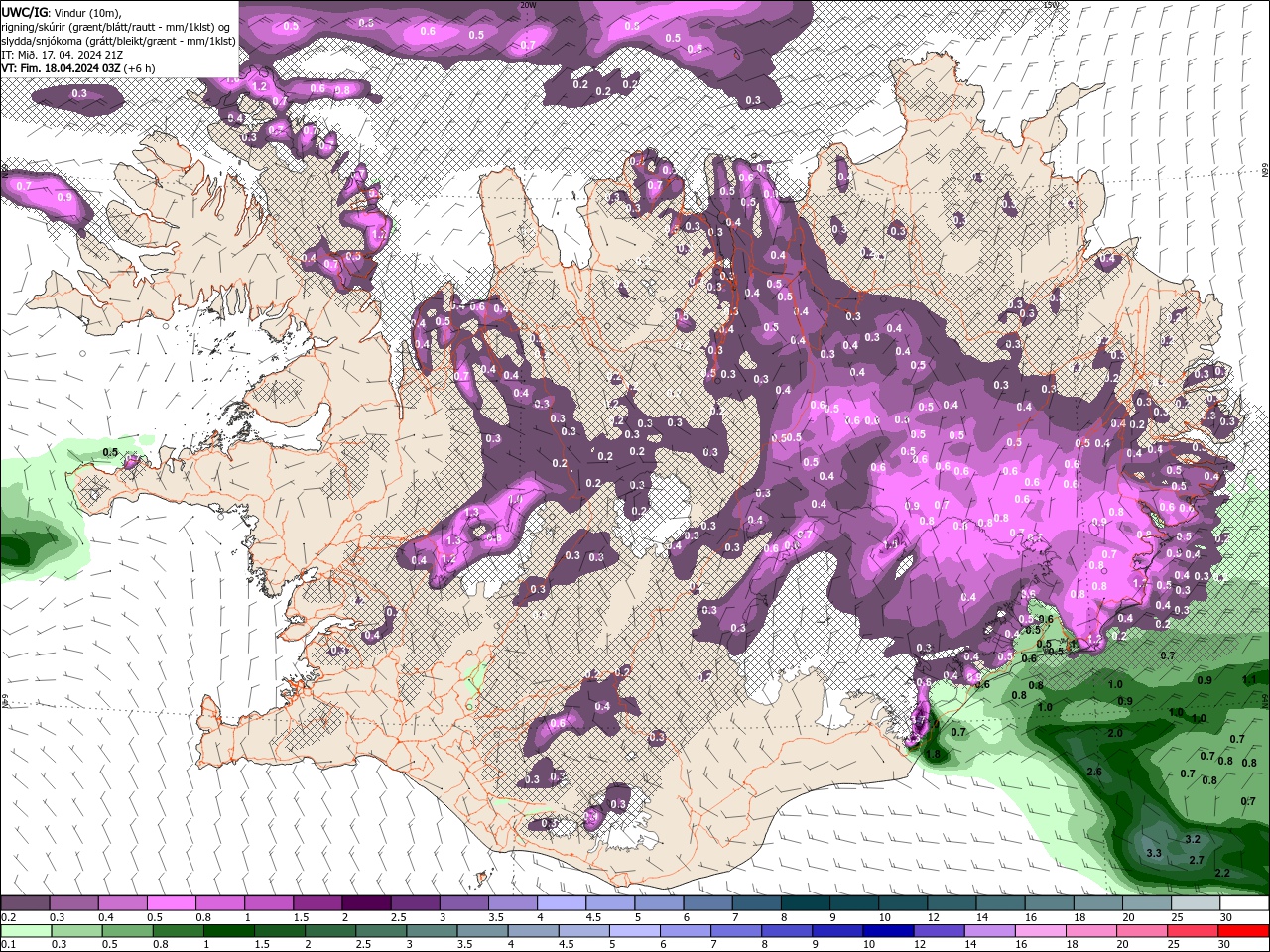Select the lower legend swatch labeled 6
Screen dimensions: 1270x952
coord(686,931)
